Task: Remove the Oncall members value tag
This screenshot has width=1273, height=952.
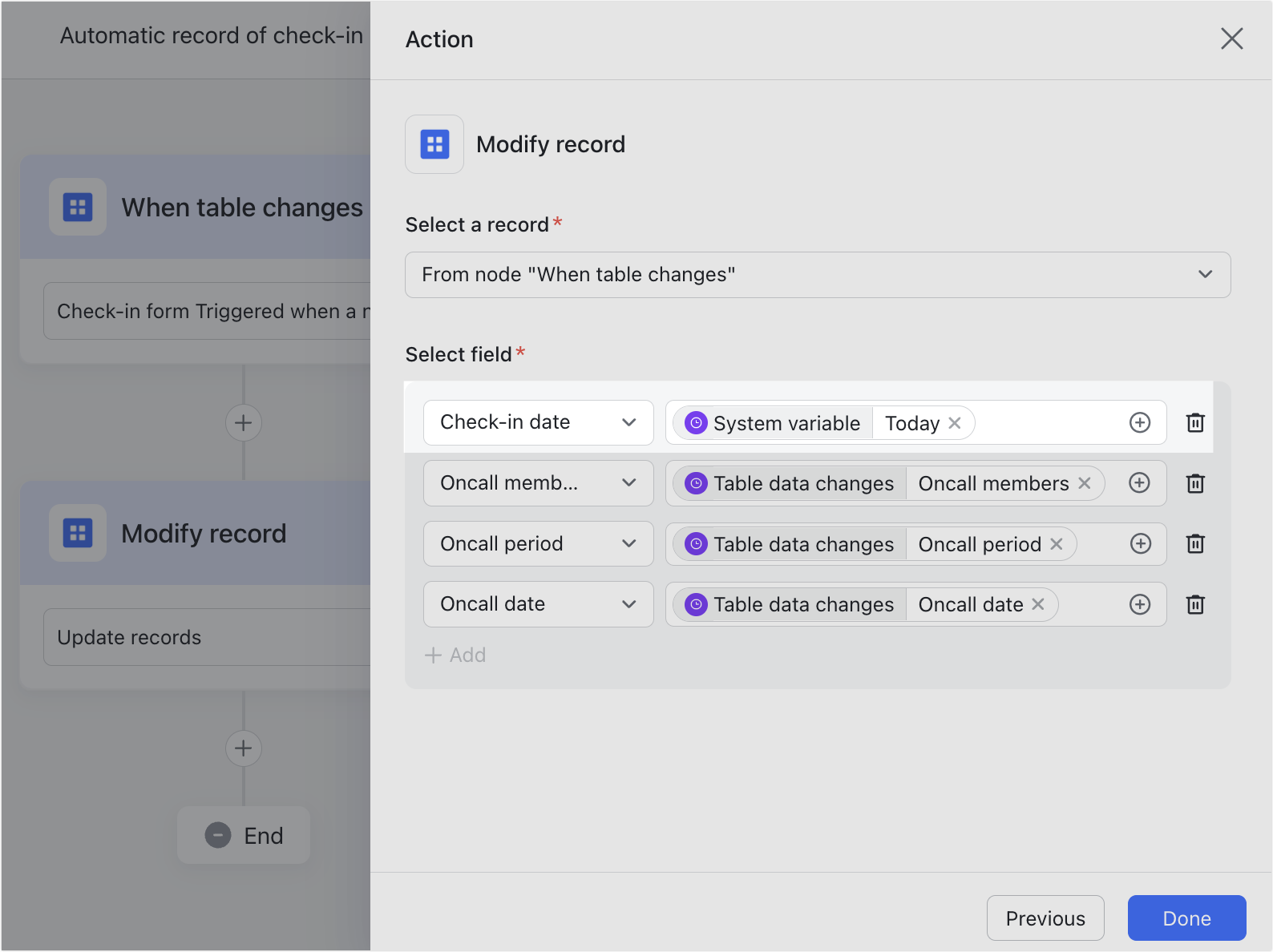Action: click(1085, 483)
